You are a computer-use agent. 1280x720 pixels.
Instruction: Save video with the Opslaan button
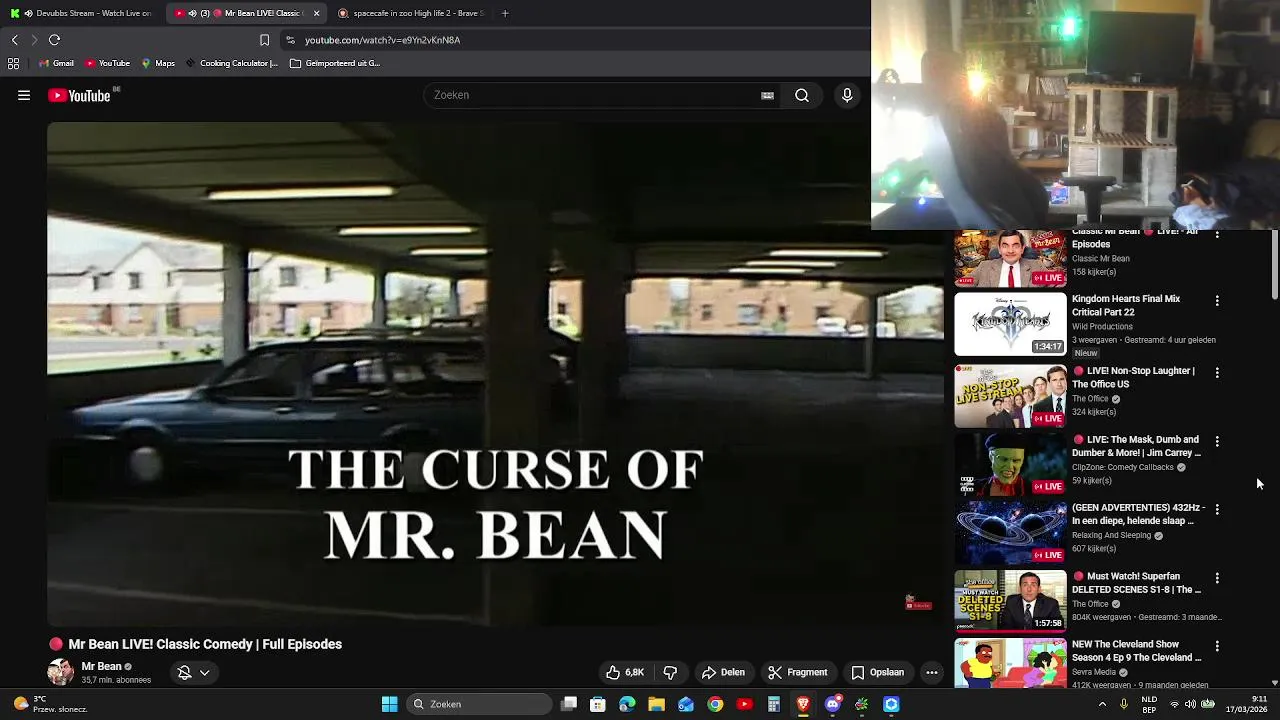point(877,672)
